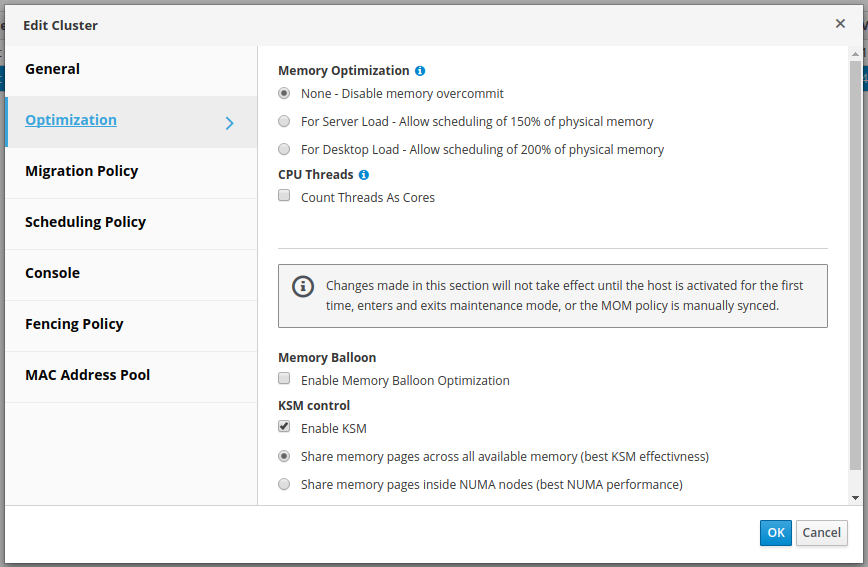
Task: Open the General tab
Action: (53, 69)
